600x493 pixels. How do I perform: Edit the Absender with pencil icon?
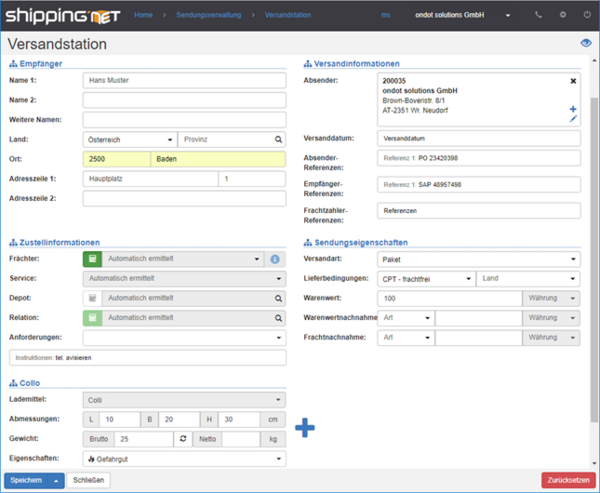(573, 119)
